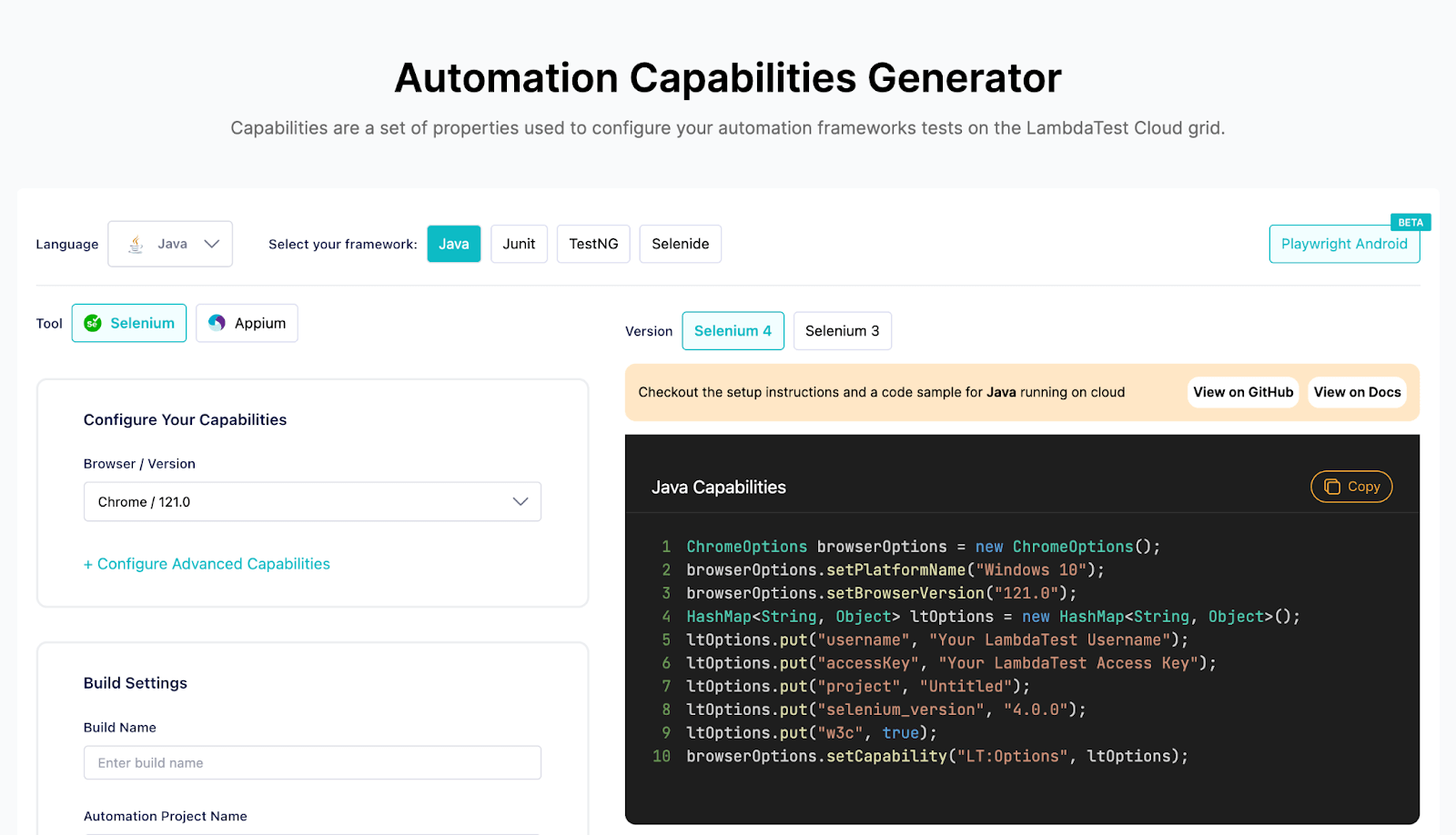Open the View on Docs page
1456x835 pixels.
[x=1357, y=392]
